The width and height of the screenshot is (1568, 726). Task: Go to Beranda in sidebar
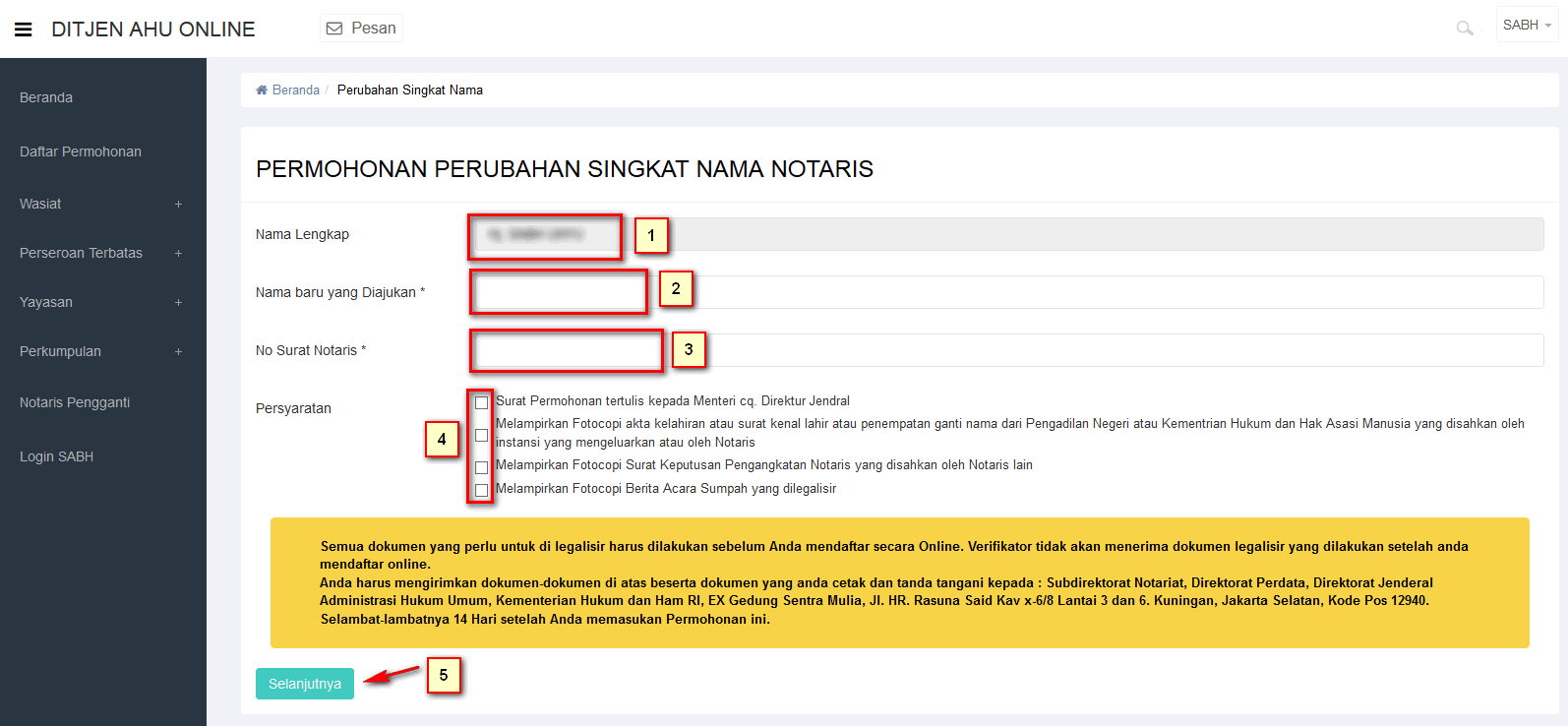click(x=46, y=97)
